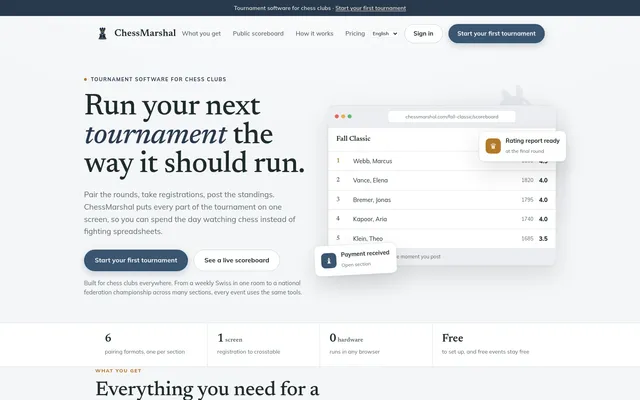Click the gold crown Rating report icon
Screen dimensions: 640x400
493,146
